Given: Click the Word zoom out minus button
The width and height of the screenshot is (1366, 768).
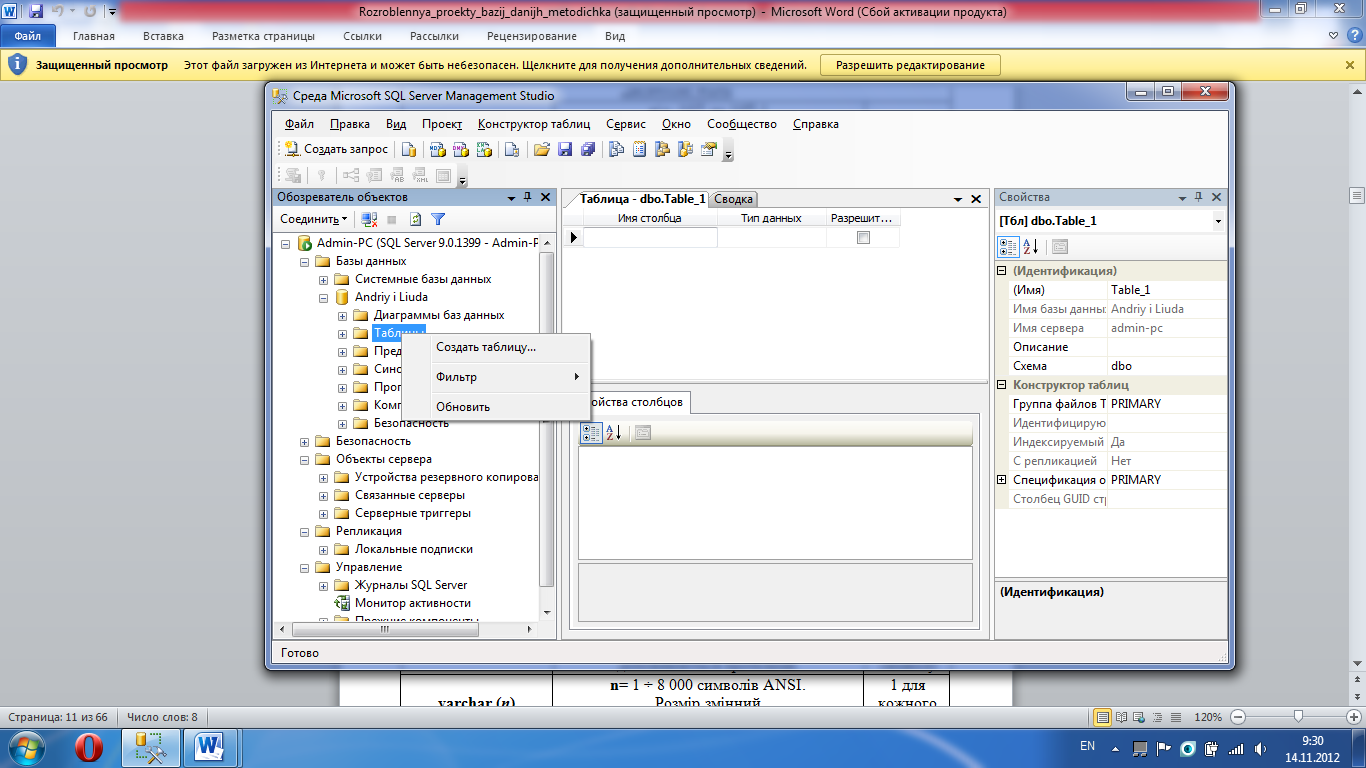Looking at the screenshot, I should pos(1238,717).
